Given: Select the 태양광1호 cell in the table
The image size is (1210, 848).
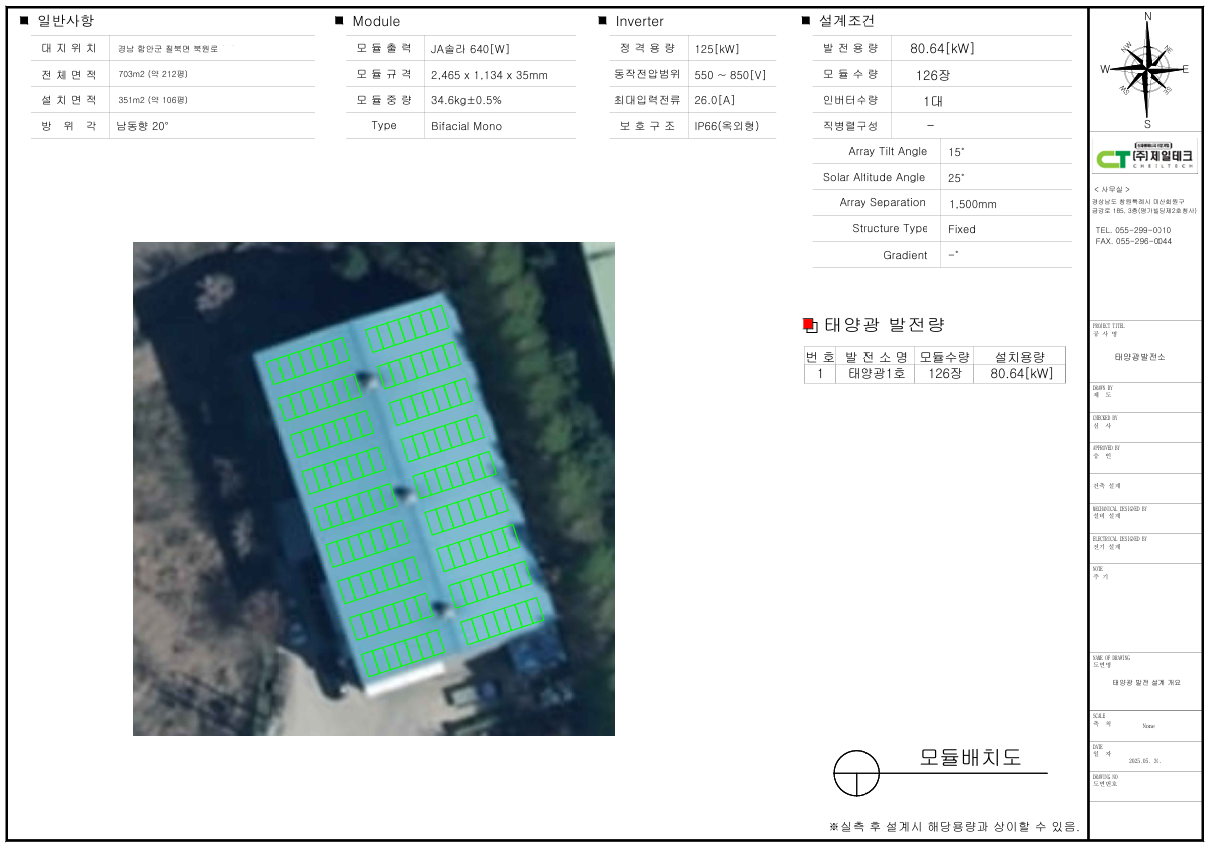Looking at the screenshot, I should coord(876,374).
